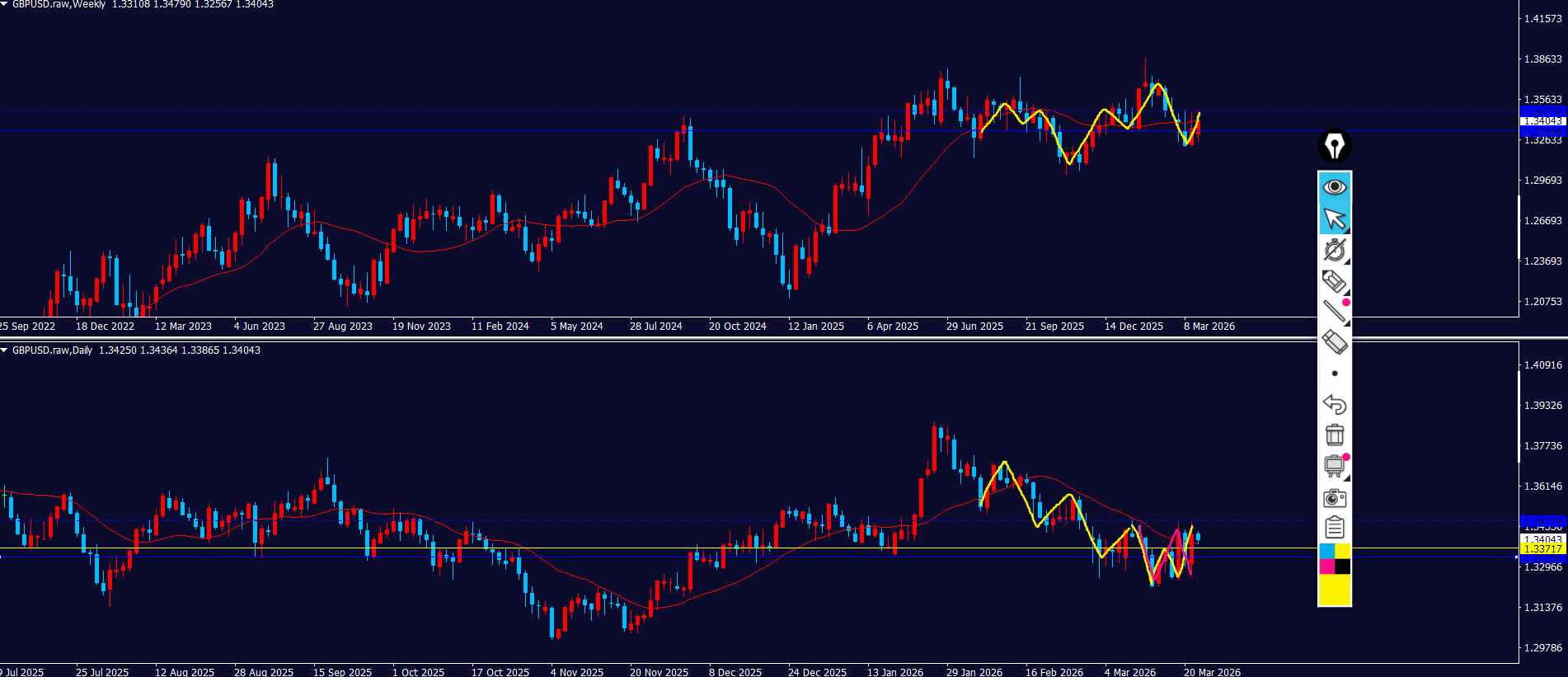Toggle drawing visibility with the eye icon
The height and width of the screenshot is (677, 1568).
[x=1334, y=187]
